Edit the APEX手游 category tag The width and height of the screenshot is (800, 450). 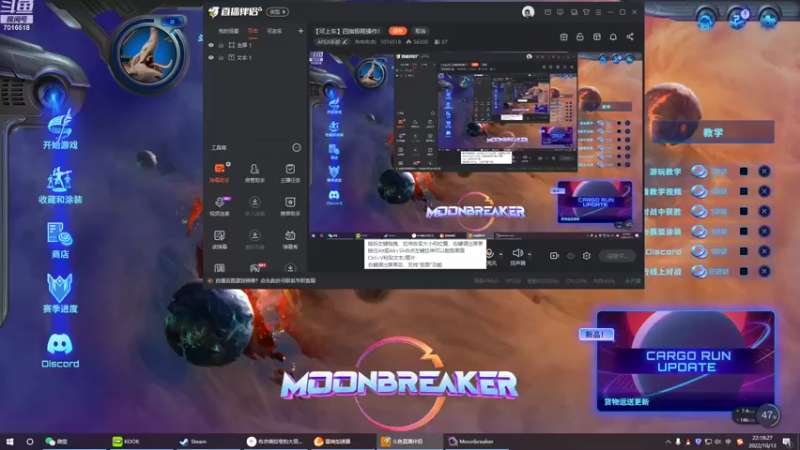tap(332, 42)
